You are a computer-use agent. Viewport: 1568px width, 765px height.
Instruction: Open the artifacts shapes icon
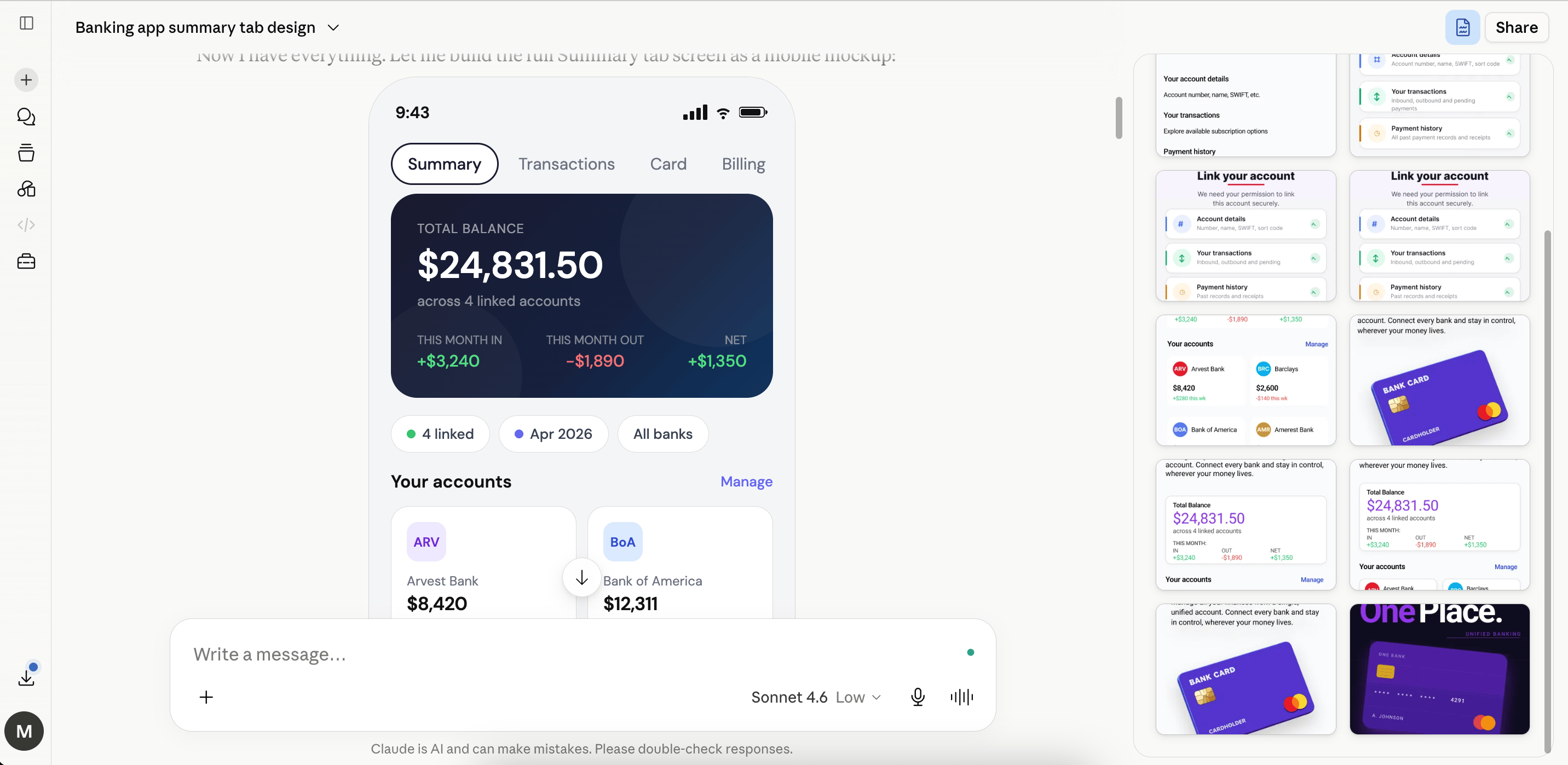26,189
